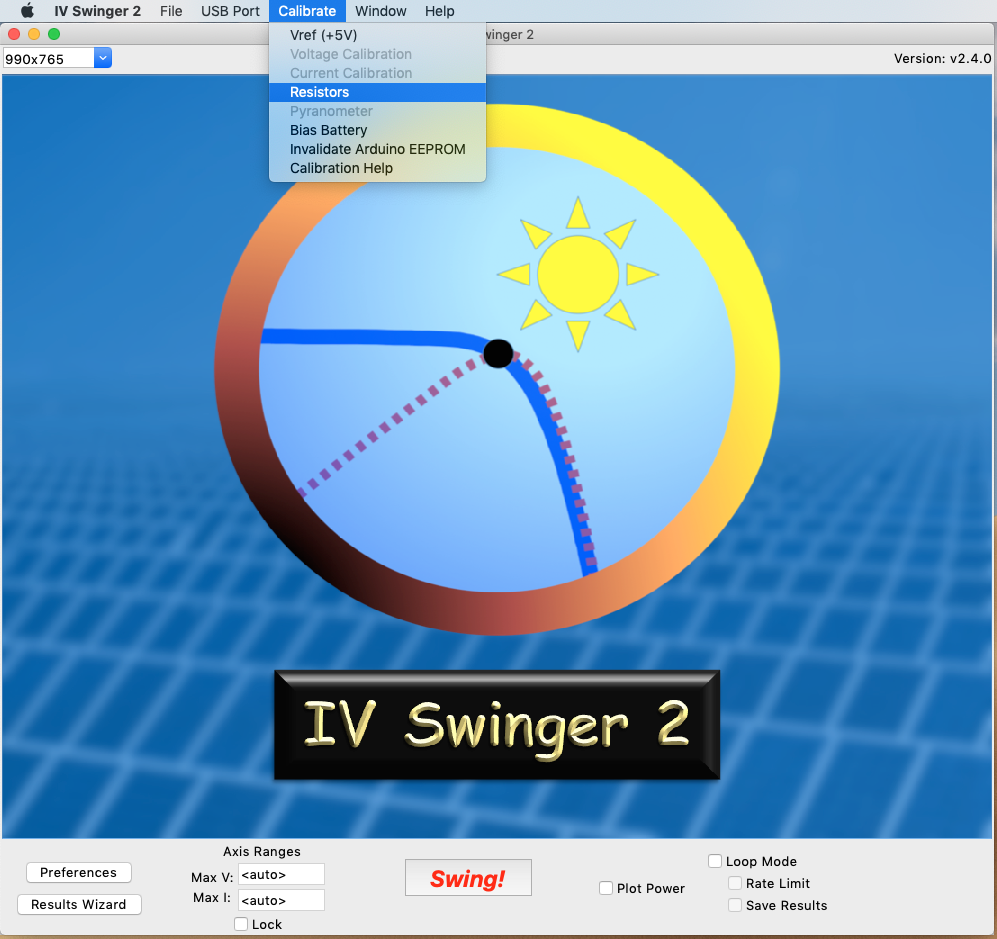Screen dimensions: 997x939
Task: Click the IV Swinger 2 splash image
Action: coord(497,456)
